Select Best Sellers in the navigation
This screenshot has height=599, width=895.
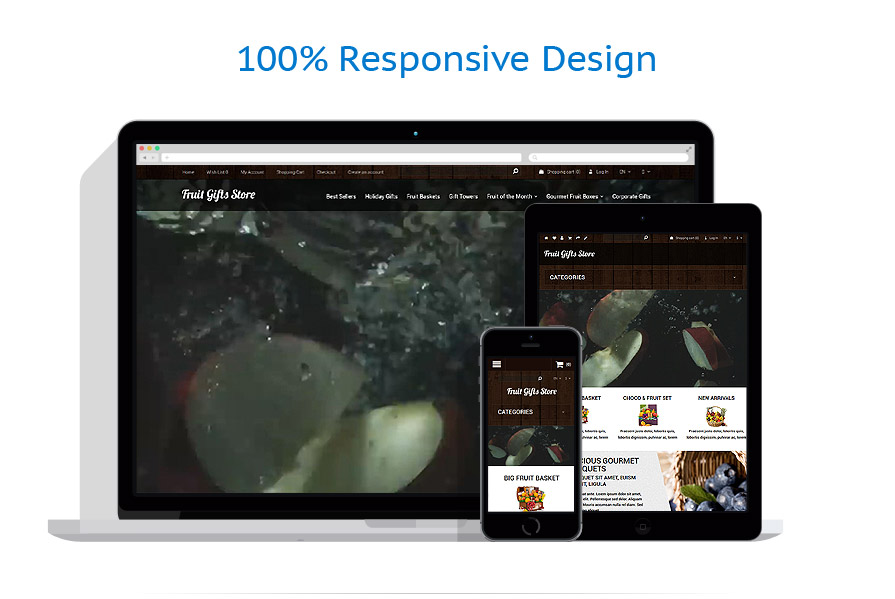(341, 197)
